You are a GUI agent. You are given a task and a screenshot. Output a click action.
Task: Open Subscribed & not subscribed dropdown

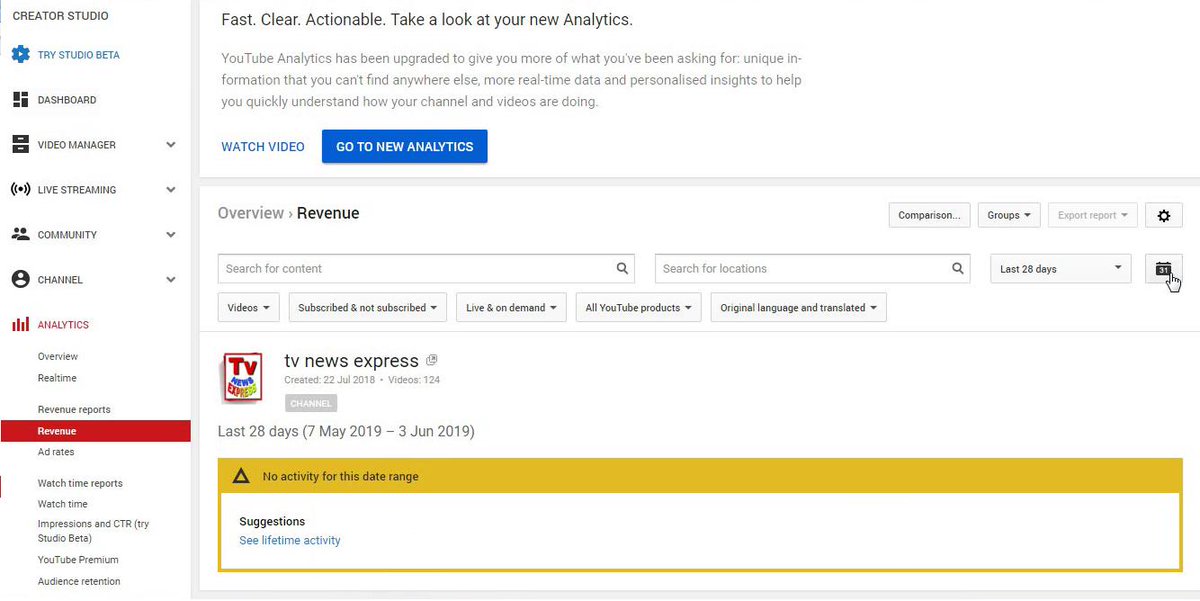coord(367,308)
